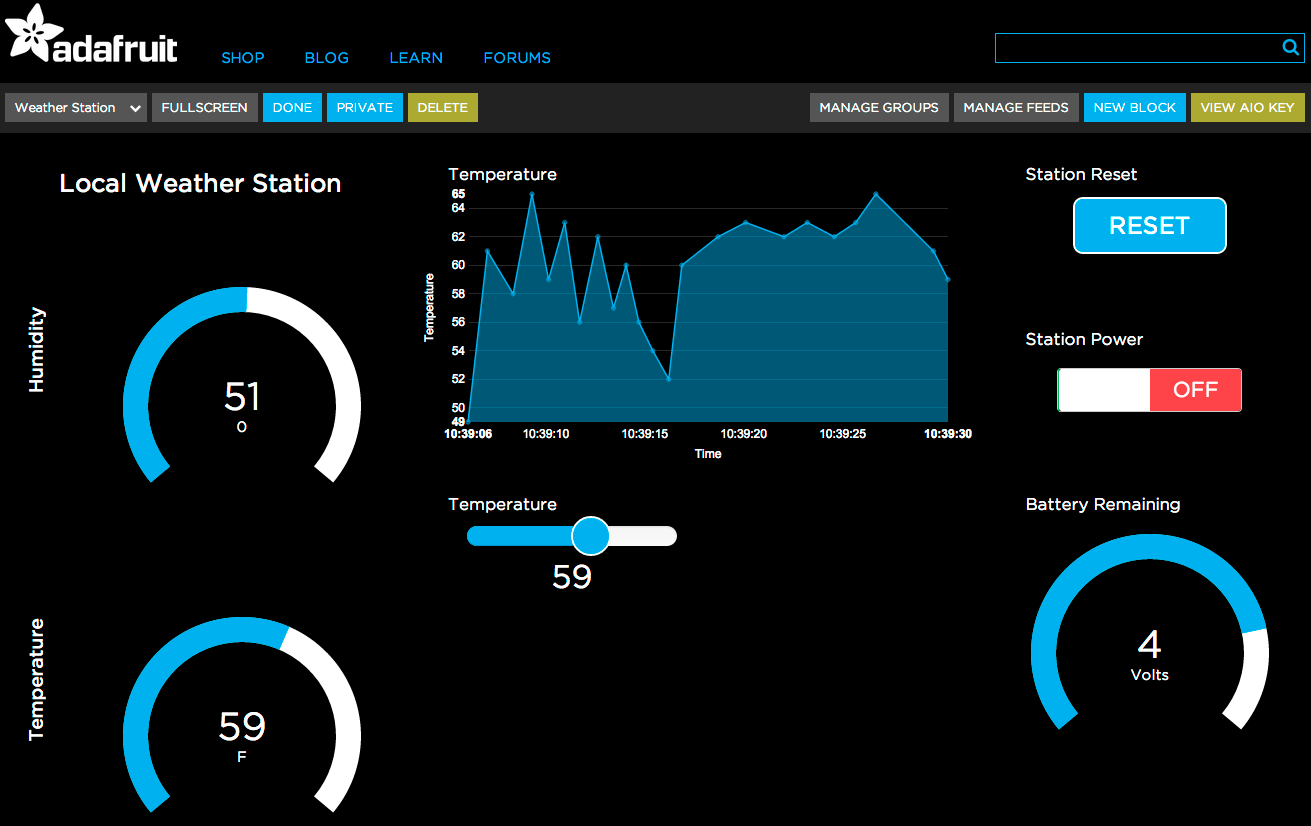Click the Temperature chart title

point(502,174)
